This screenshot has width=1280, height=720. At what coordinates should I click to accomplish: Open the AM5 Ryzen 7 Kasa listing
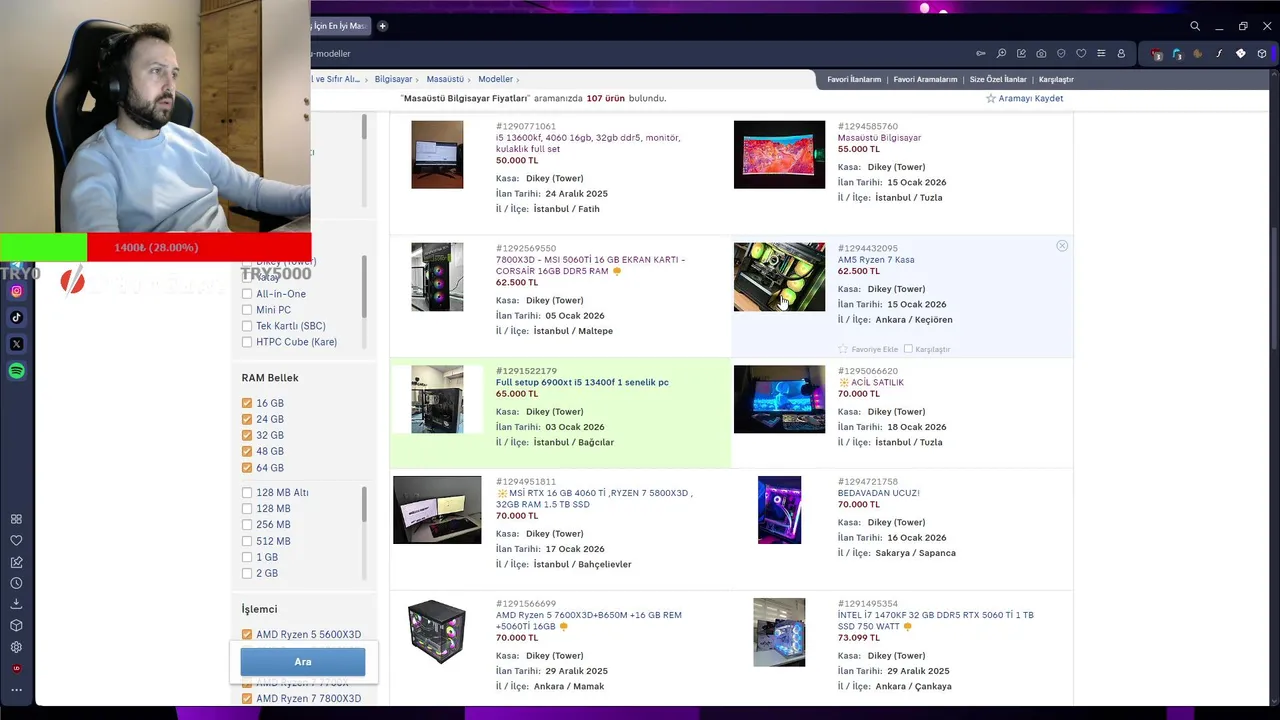[x=876, y=260]
